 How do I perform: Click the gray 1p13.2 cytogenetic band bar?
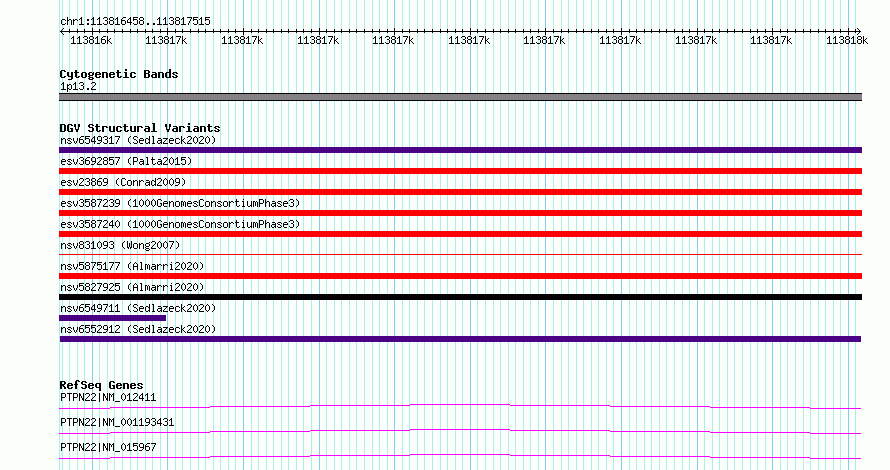pyautogui.click(x=460, y=97)
